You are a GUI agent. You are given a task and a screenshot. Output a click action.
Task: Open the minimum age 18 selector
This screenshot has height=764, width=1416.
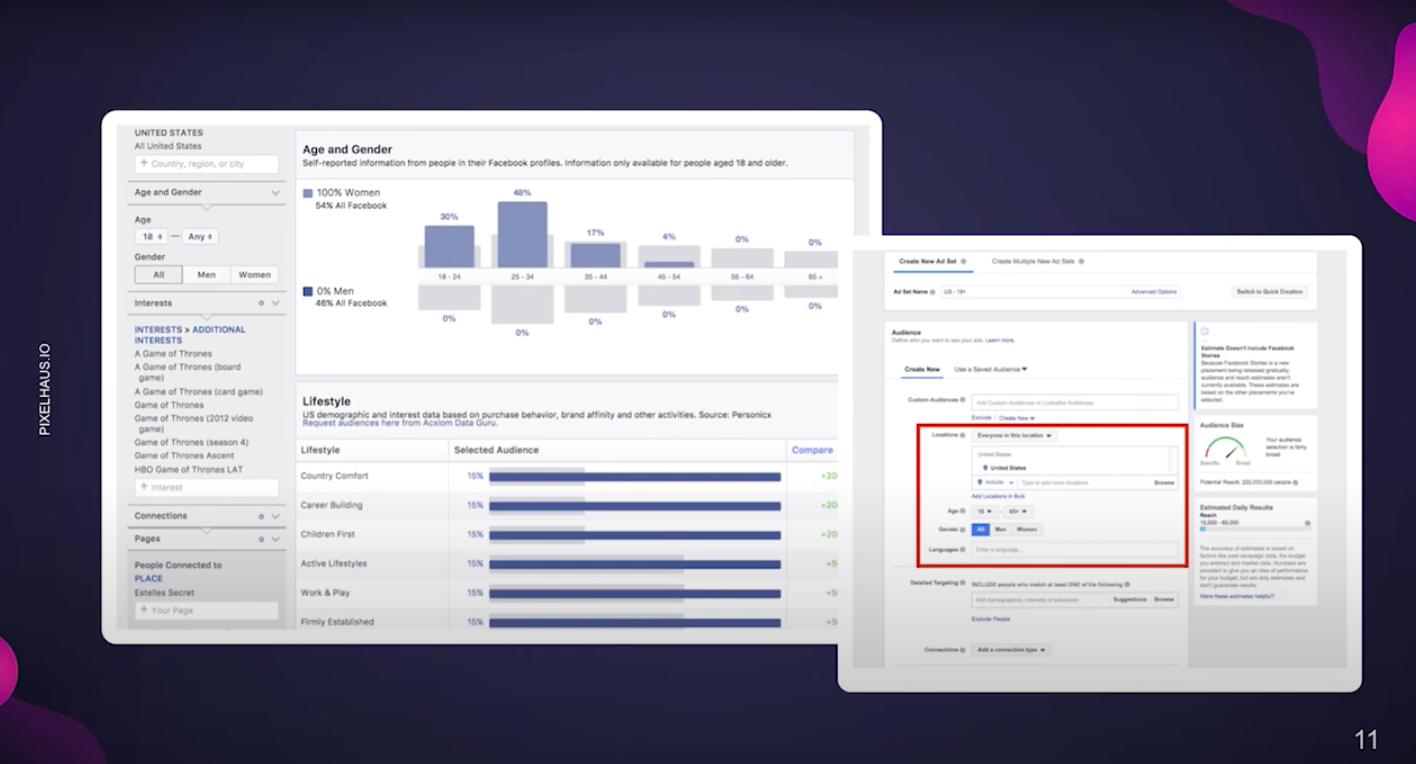coord(151,237)
